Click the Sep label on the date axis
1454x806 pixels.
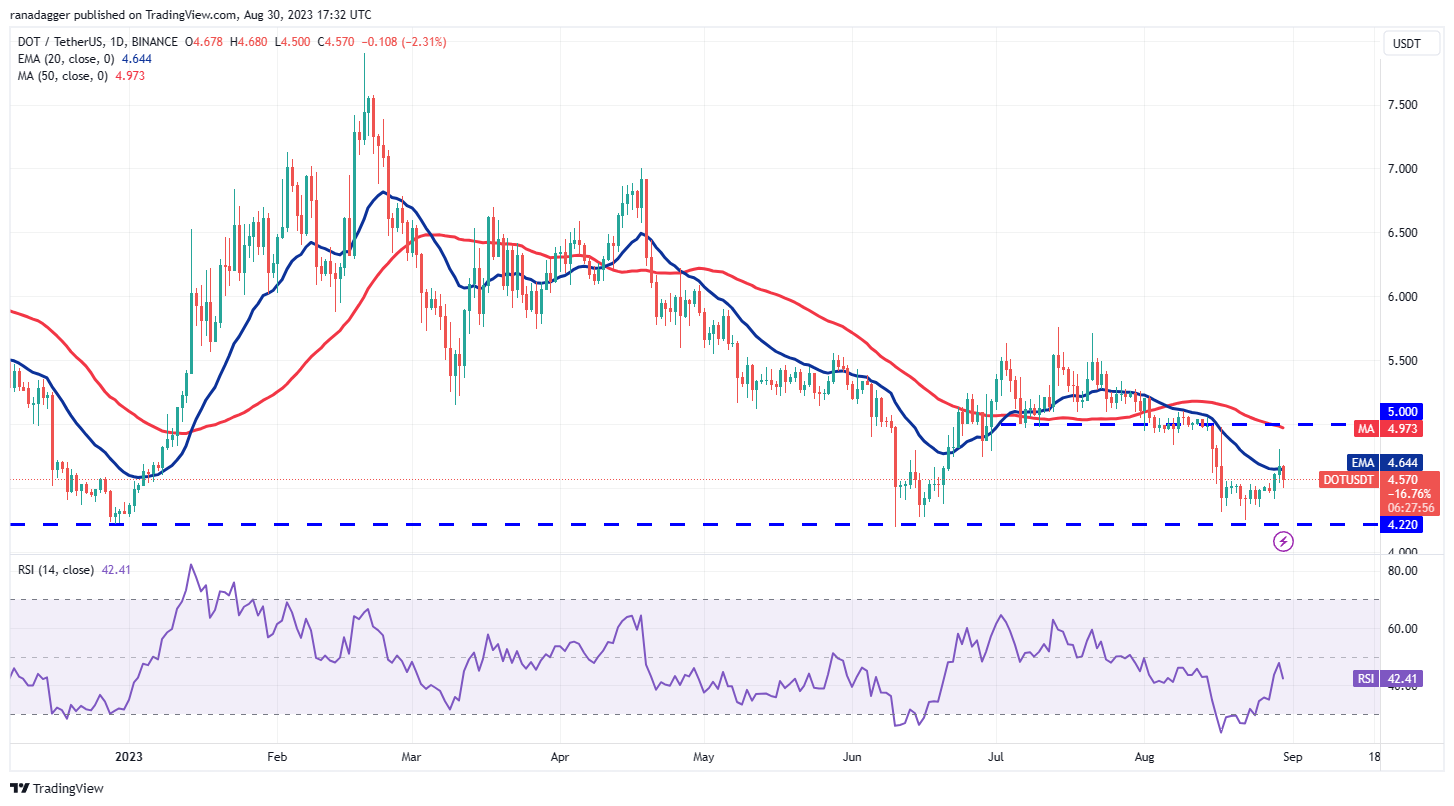[x=1292, y=757]
